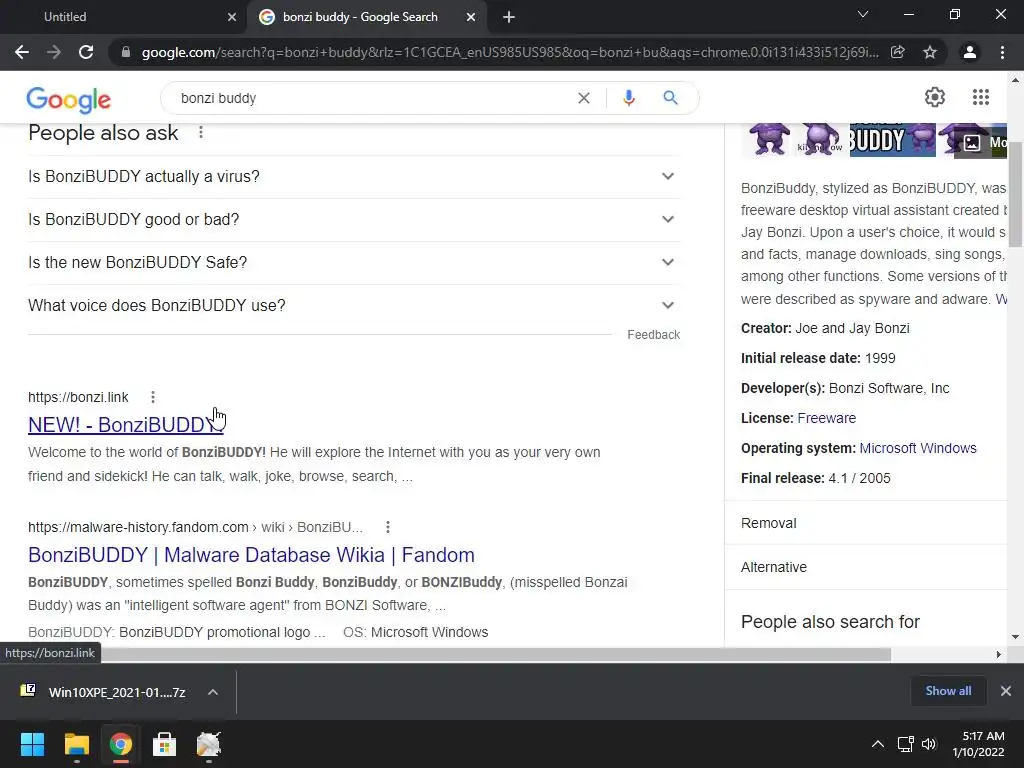Expand "Is BonziBUDDY good or bad?"
1024x768 pixels.
pos(354,219)
